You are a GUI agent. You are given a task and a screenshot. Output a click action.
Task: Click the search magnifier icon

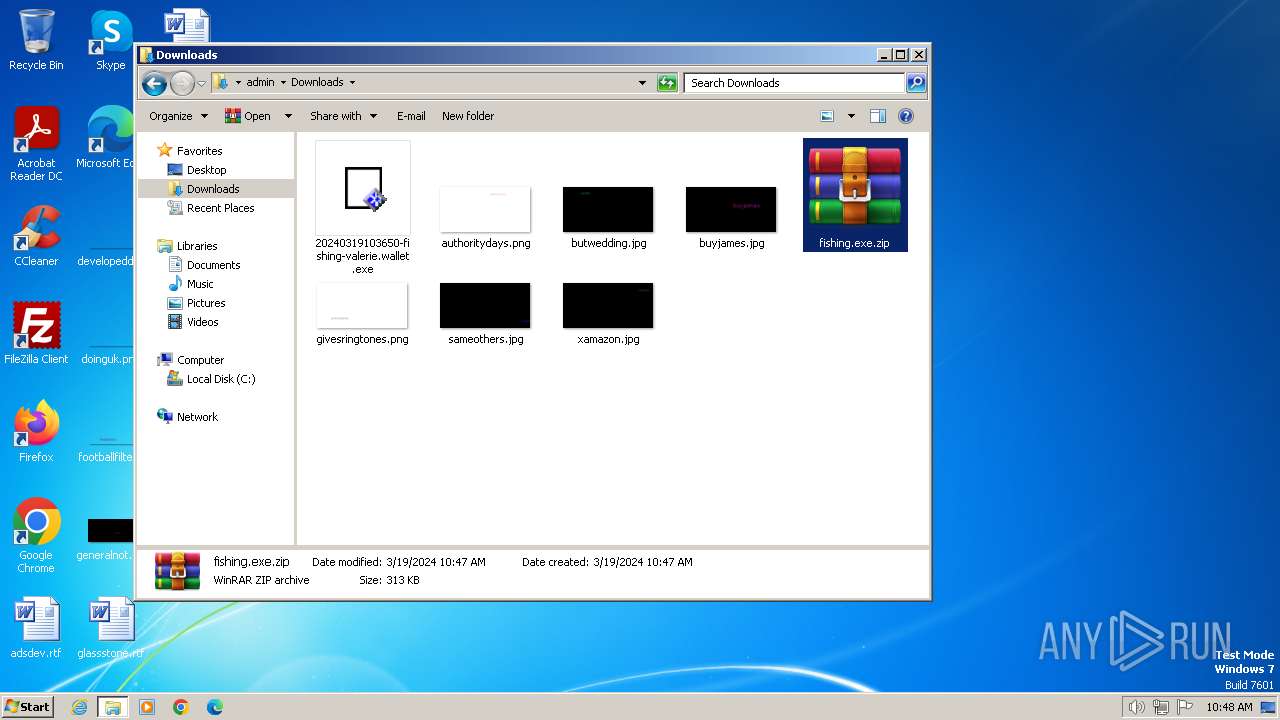pos(915,83)
